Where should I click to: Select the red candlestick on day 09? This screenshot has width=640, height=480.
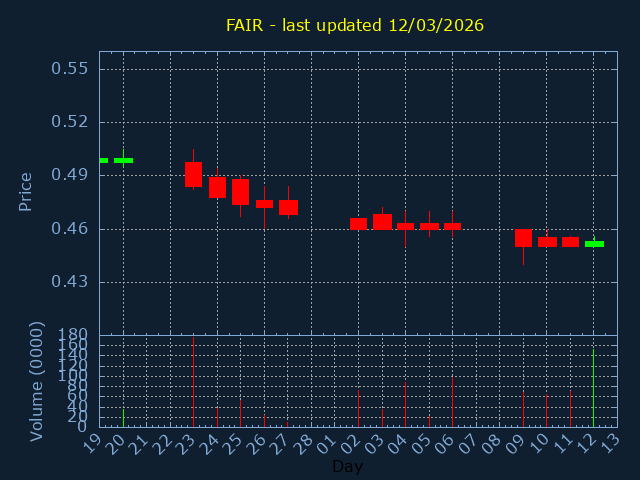(523, 238)
